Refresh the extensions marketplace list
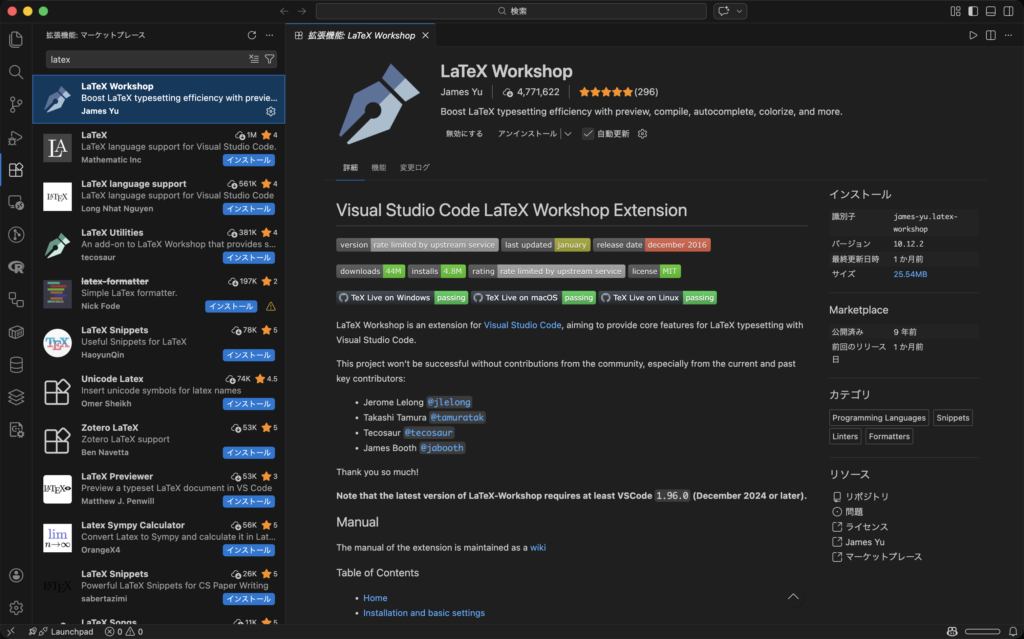Image resolution: width=1024 pixels, height=639 pixels. coord(252,35)
